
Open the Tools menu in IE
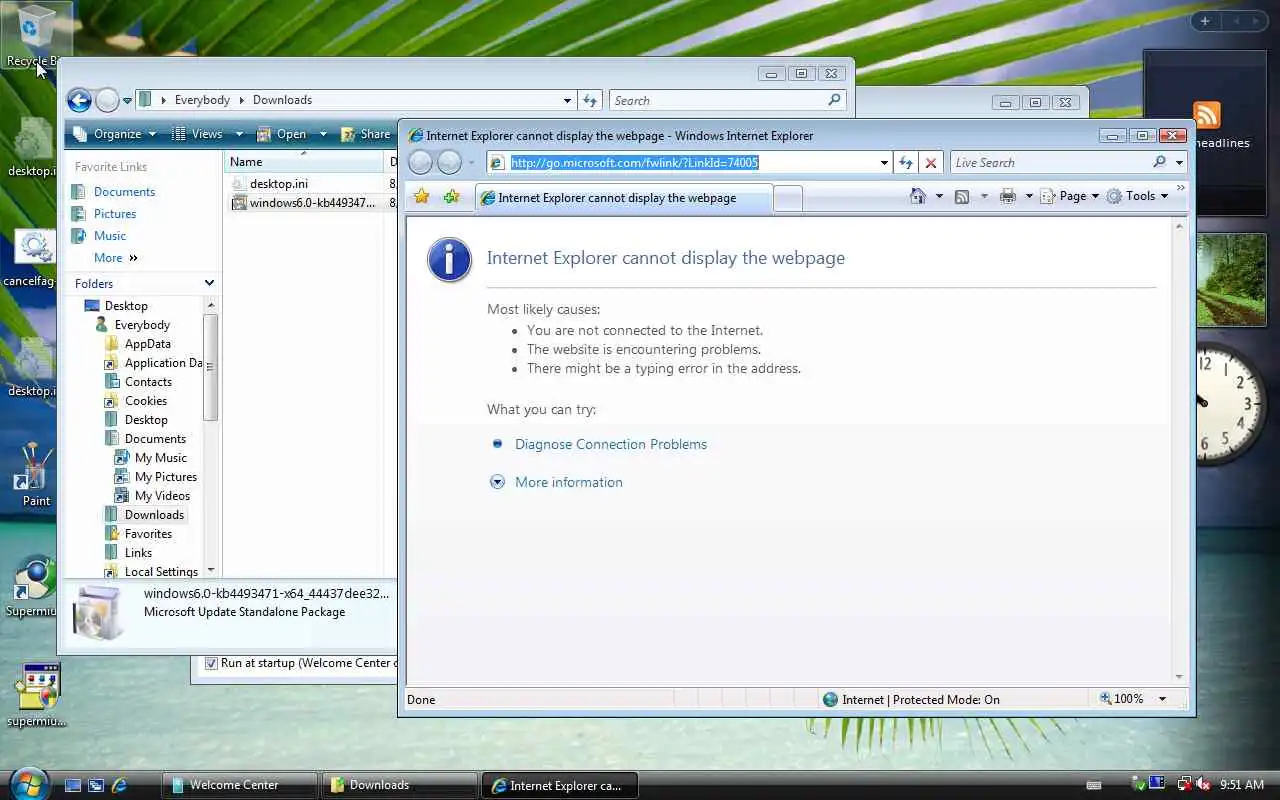point(1138,196)
